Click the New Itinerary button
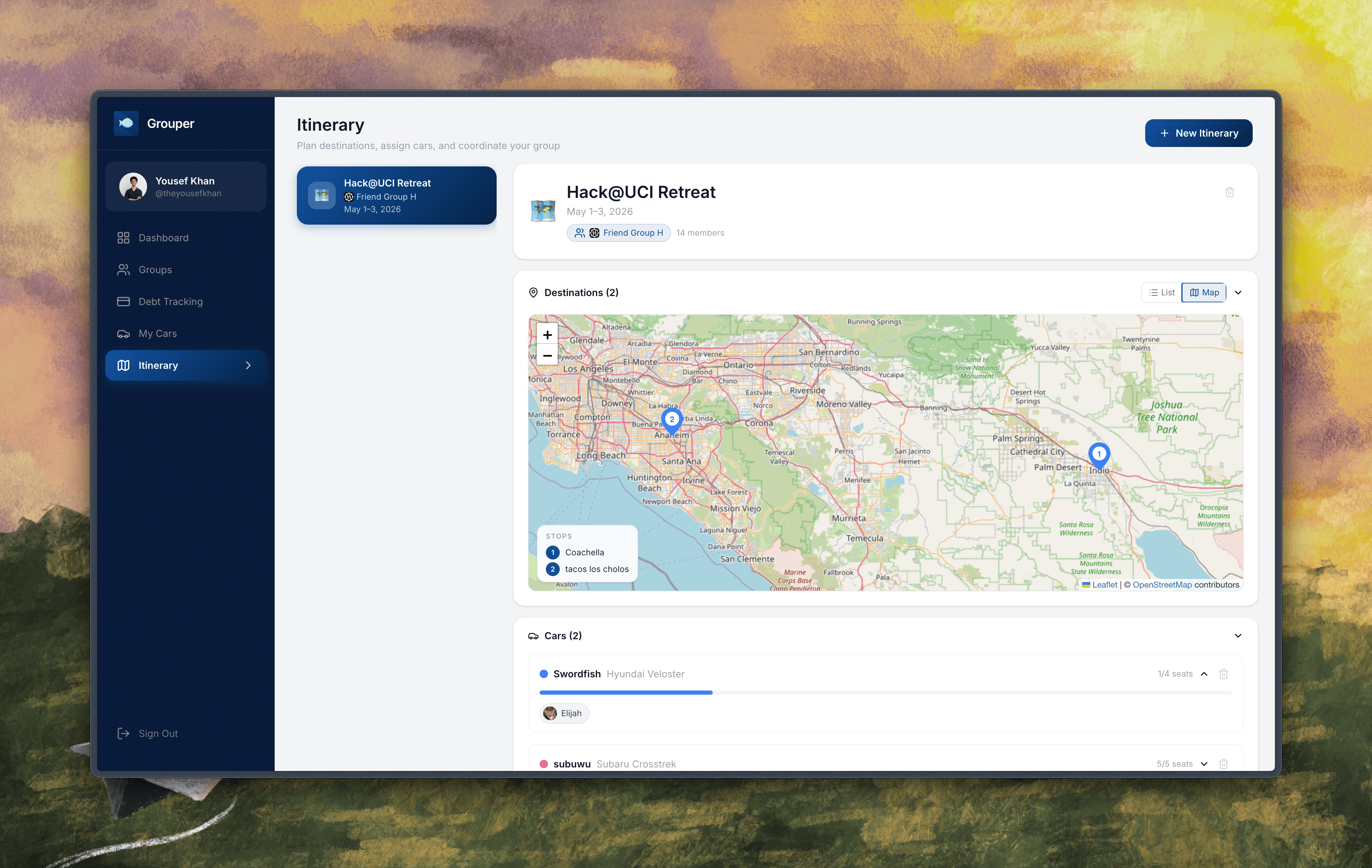 click(1198, 133)
